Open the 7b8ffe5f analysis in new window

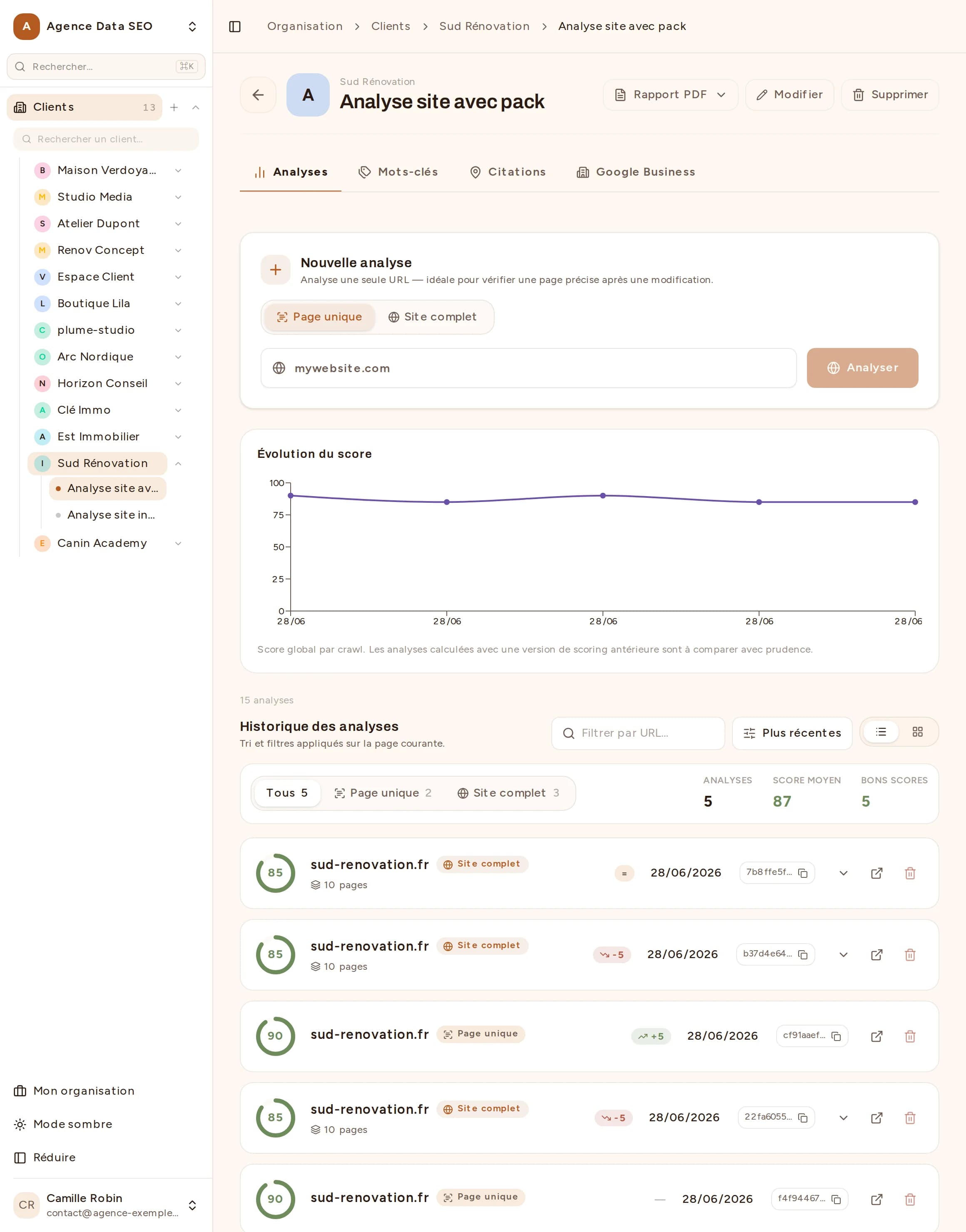[876, 873]
